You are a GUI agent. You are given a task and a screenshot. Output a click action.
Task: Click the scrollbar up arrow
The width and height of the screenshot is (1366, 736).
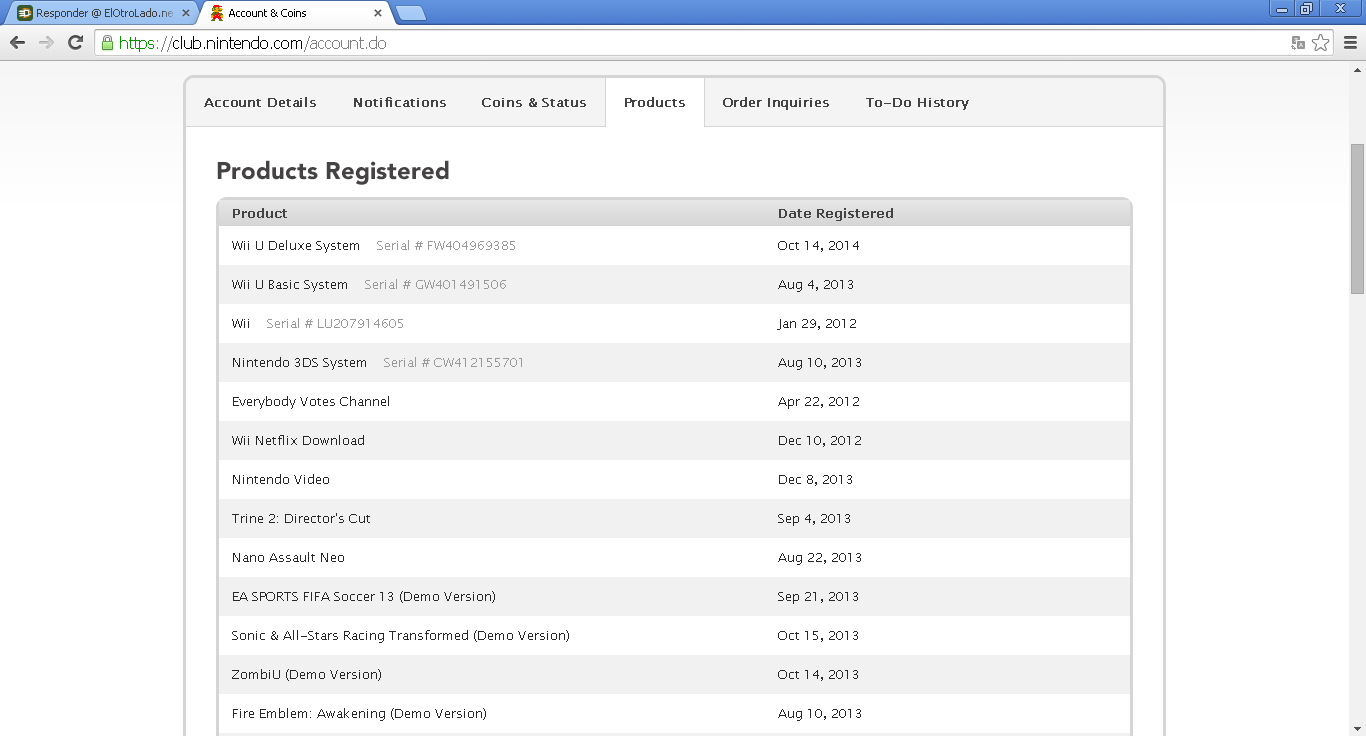(x=1357, y=69)
